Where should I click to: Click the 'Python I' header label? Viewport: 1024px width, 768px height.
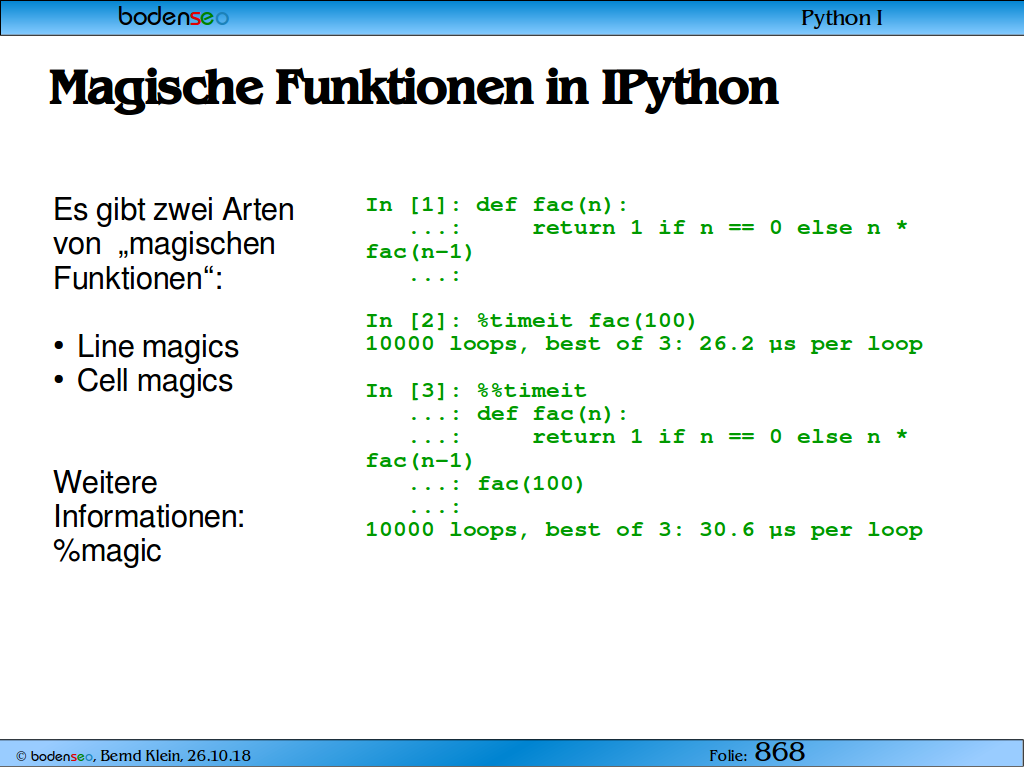coord(841,18)
